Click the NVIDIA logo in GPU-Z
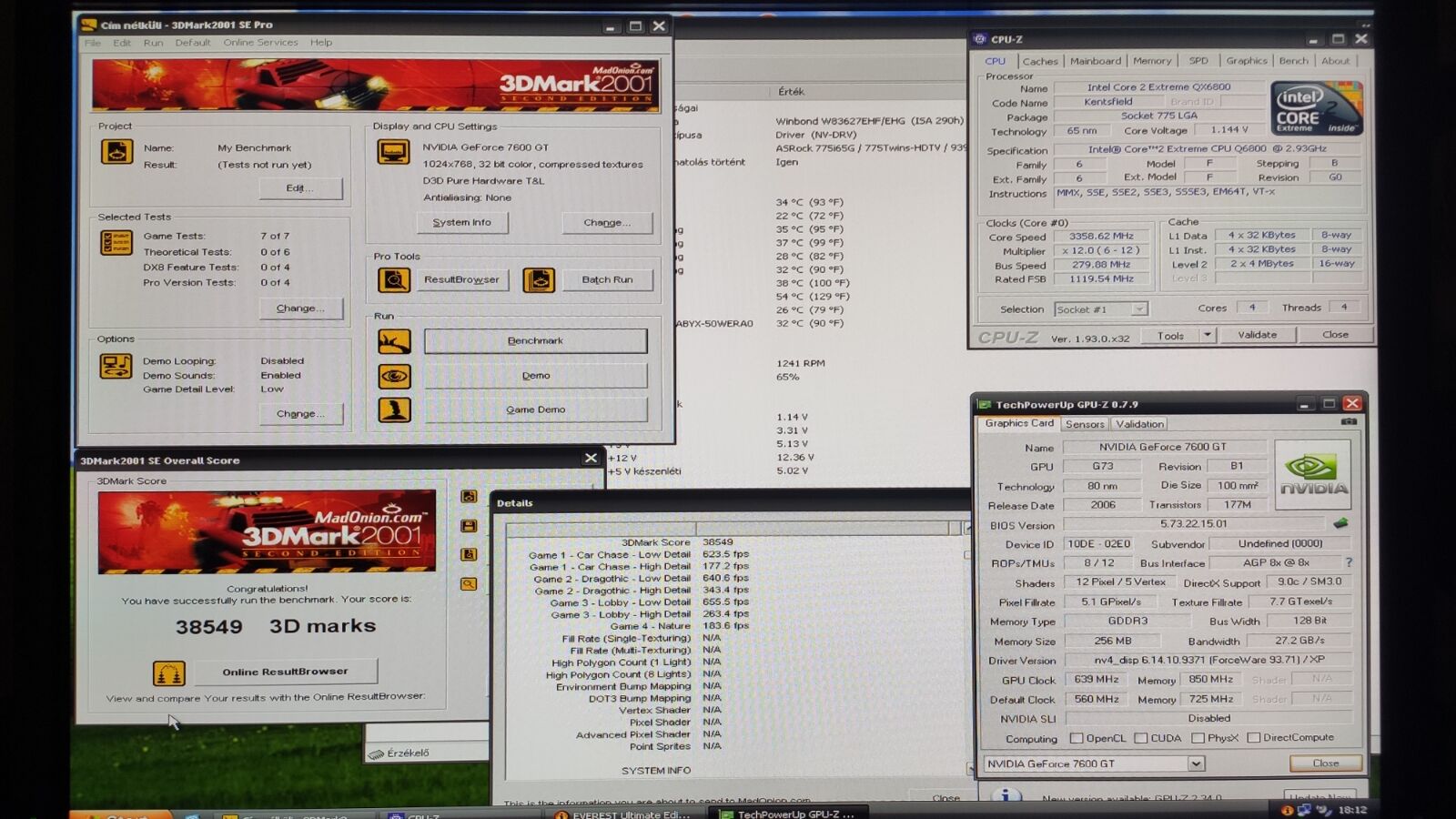1456x819 pixels. click(1313, 474)
